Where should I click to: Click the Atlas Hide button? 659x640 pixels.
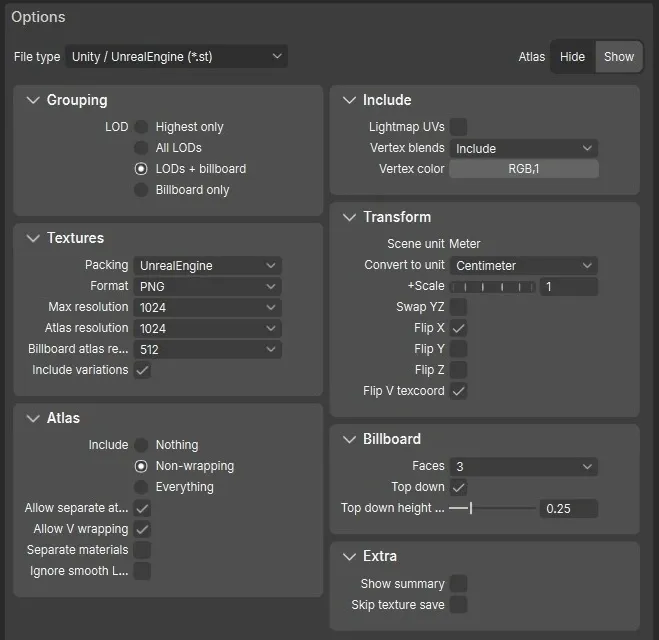[x=572, y=57]
